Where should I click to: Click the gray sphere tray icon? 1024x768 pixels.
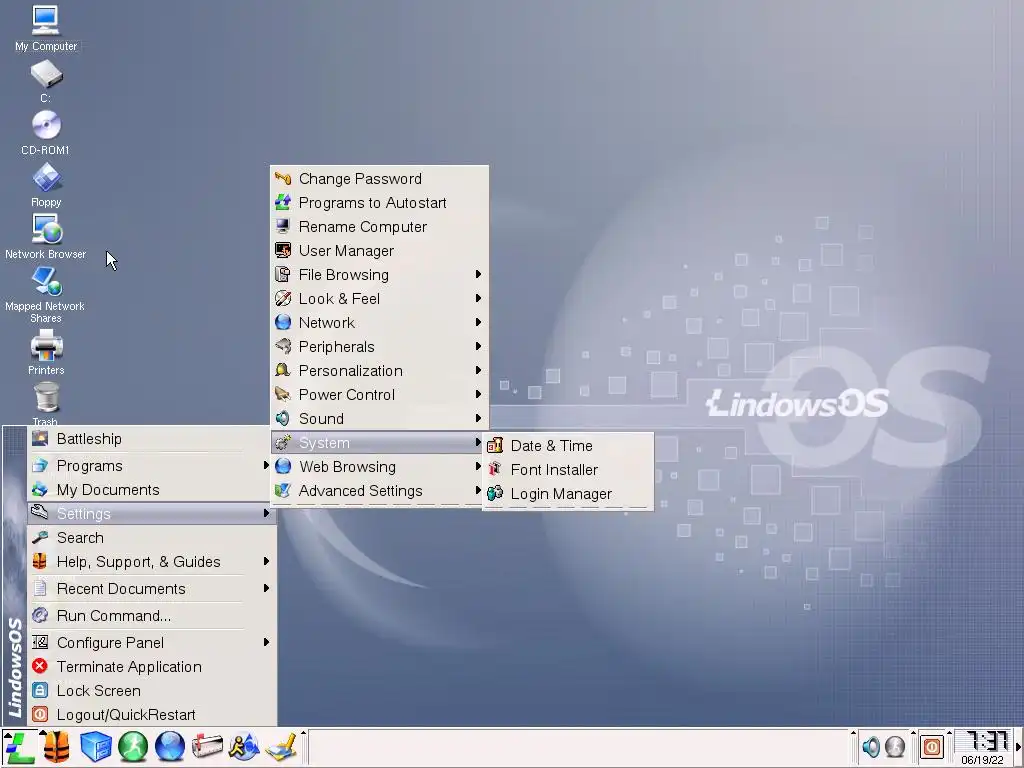(895, 746)
